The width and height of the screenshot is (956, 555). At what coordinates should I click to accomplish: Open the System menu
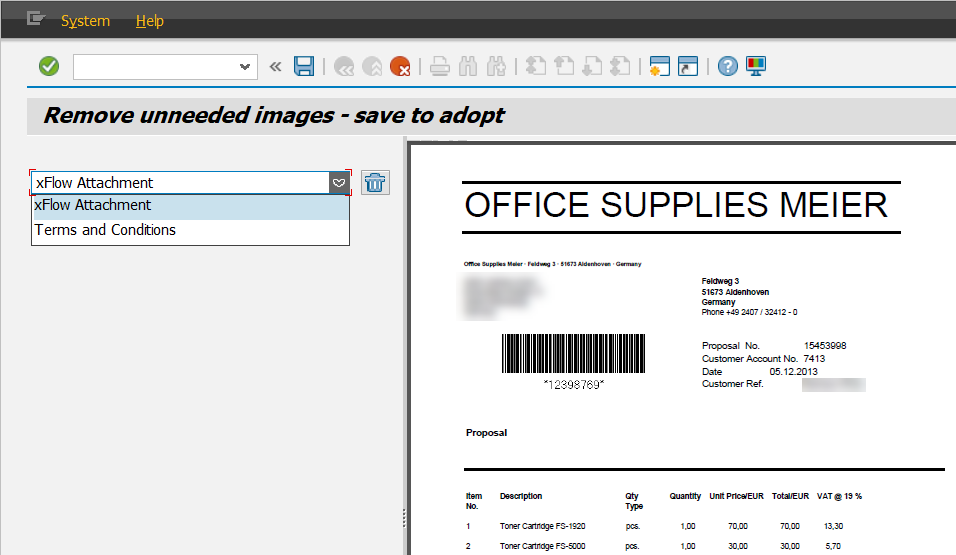tap(85, 21)
